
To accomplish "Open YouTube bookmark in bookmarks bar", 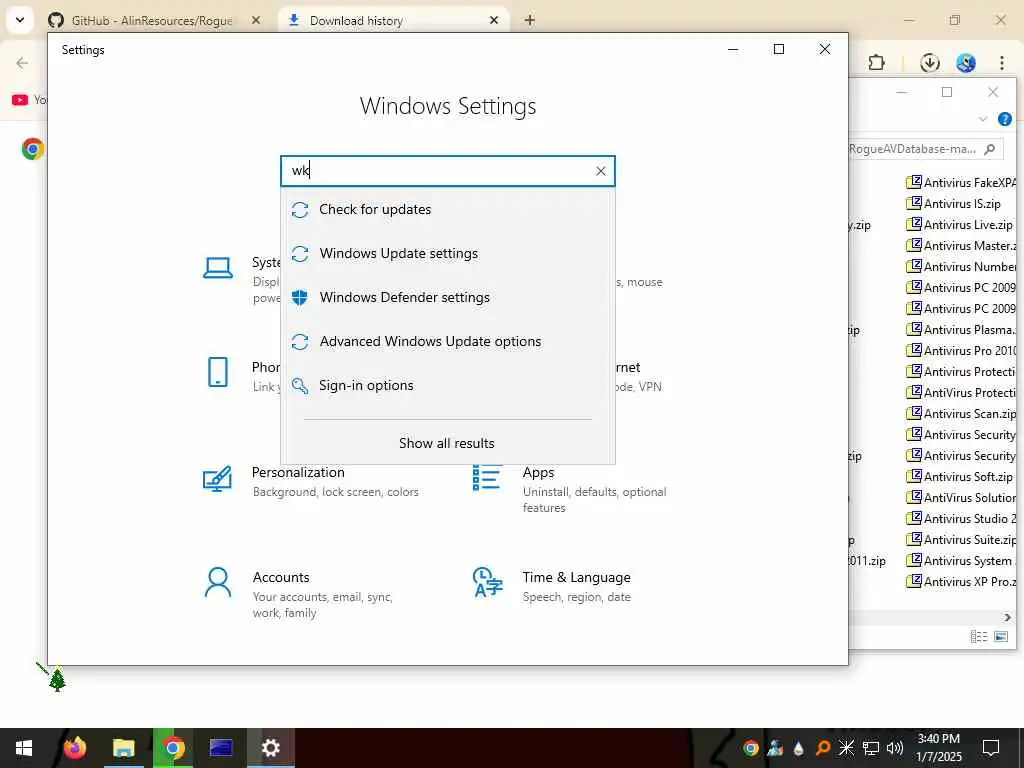I will click(x=29, y=100).
